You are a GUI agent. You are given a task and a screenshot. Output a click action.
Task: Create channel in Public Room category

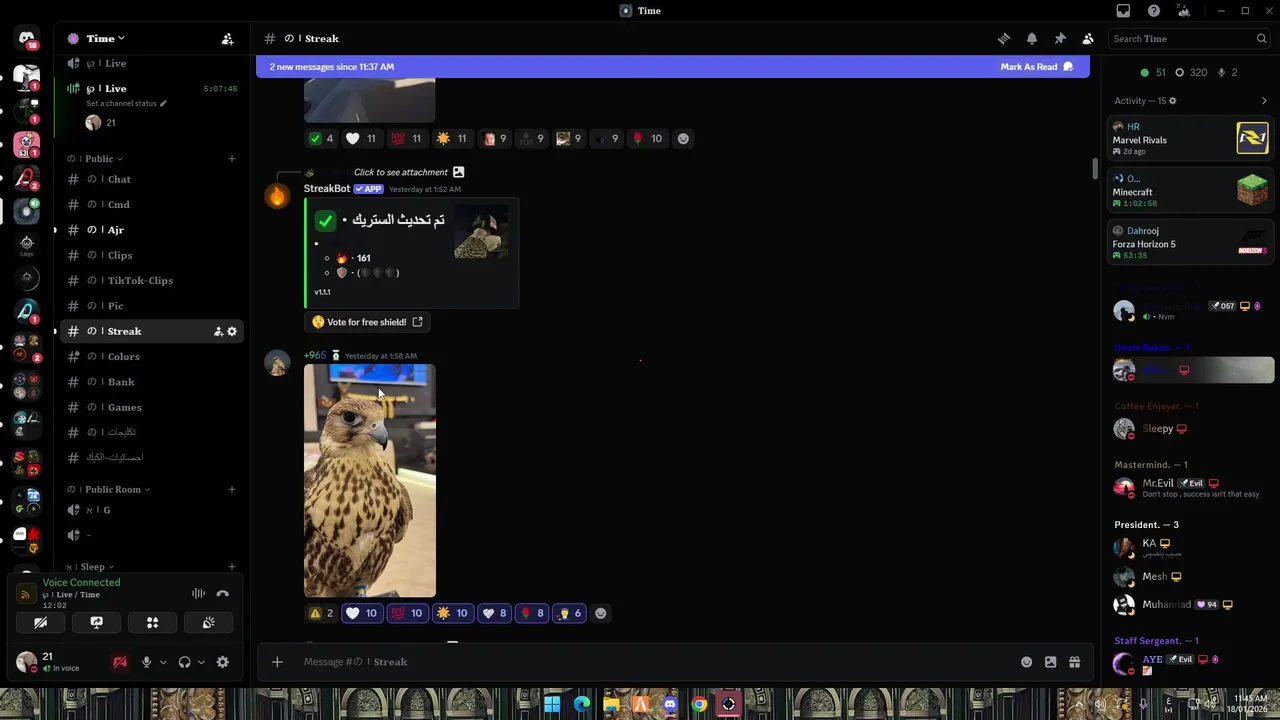click(x=232, y=490)
